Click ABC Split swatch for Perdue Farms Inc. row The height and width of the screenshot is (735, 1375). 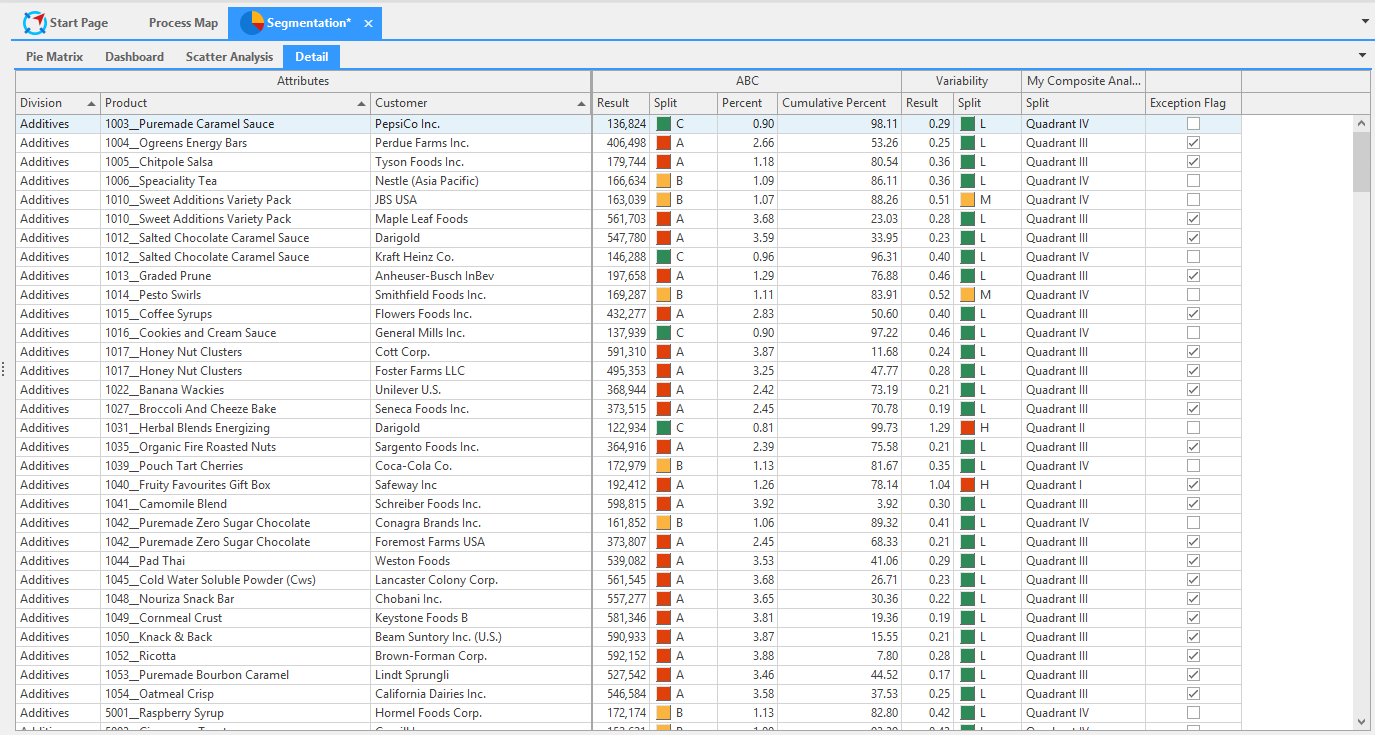click(x=663, y=143)
